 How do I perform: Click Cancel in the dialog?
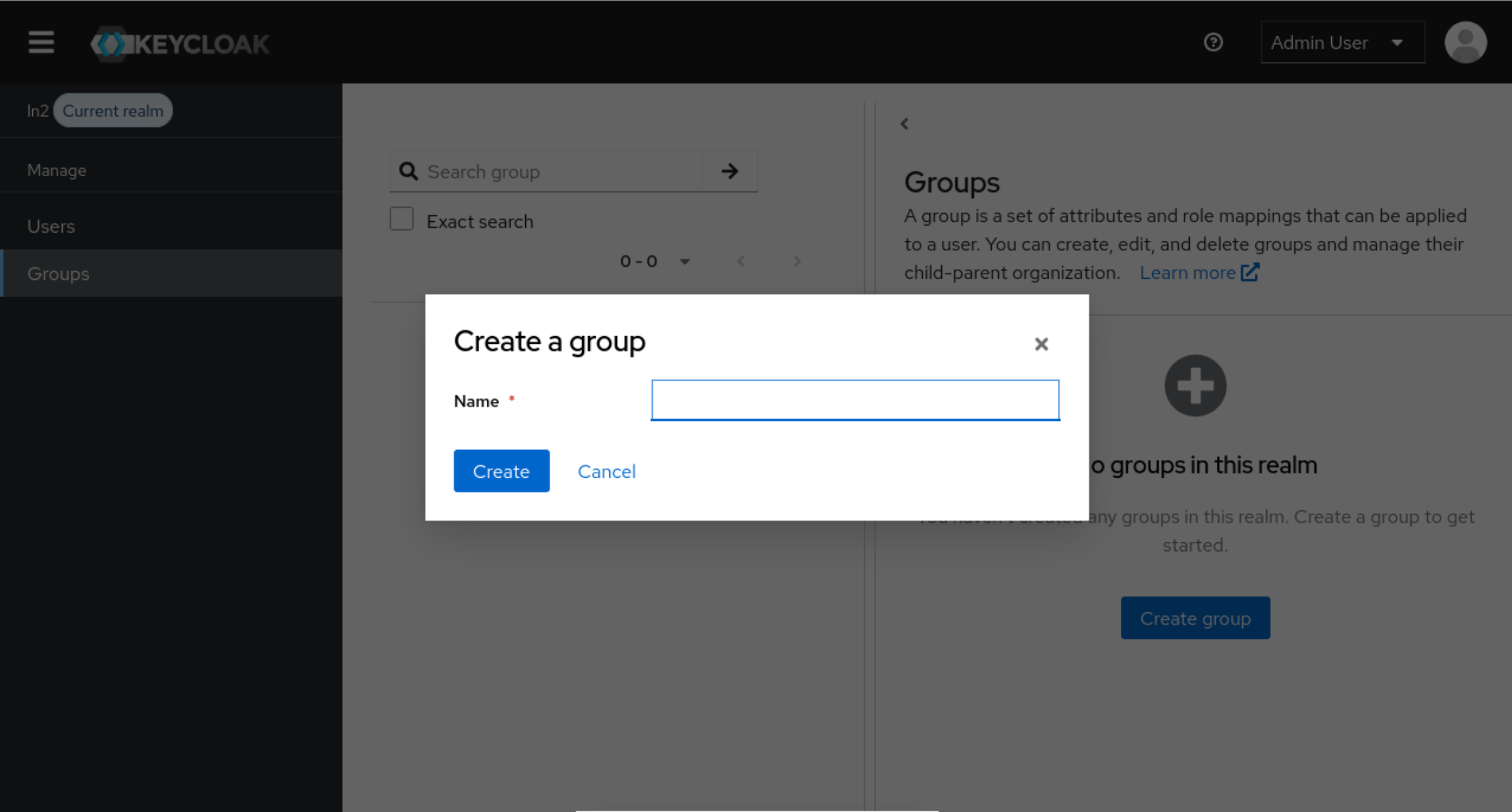(x=606, y=471)
